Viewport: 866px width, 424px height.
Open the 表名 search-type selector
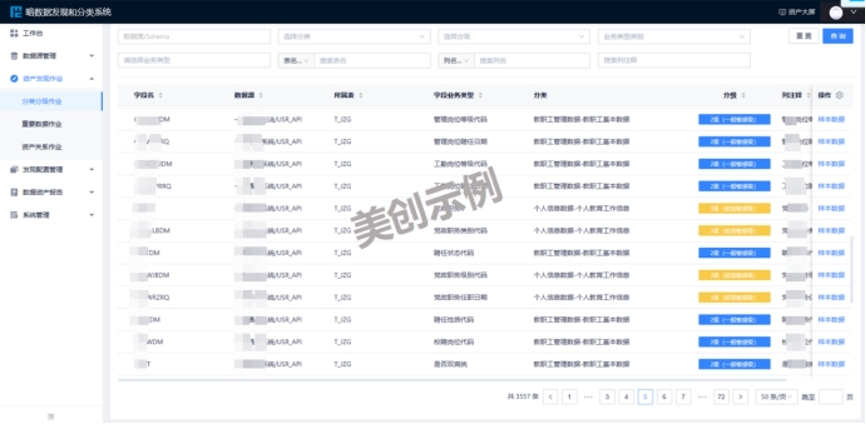click(295, 60)
